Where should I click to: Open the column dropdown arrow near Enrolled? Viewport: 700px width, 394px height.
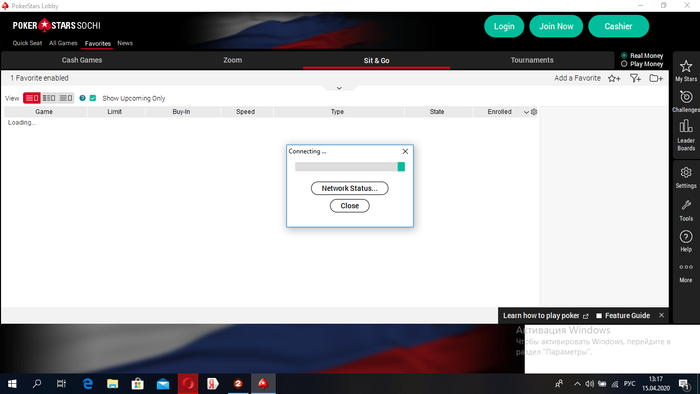[526, 112]
